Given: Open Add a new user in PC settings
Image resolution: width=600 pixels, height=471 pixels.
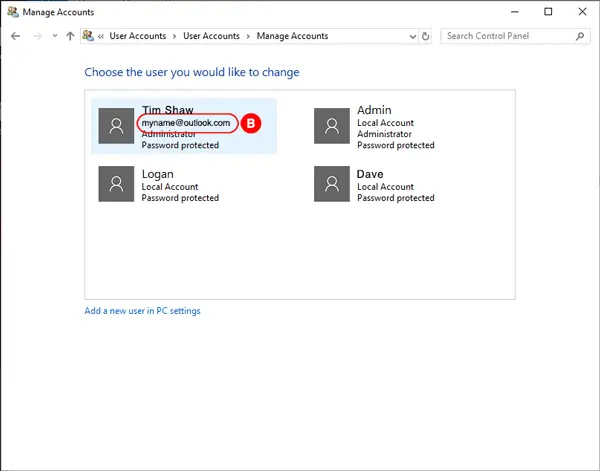Looking at the screenshot, I should tap(142, 311).
